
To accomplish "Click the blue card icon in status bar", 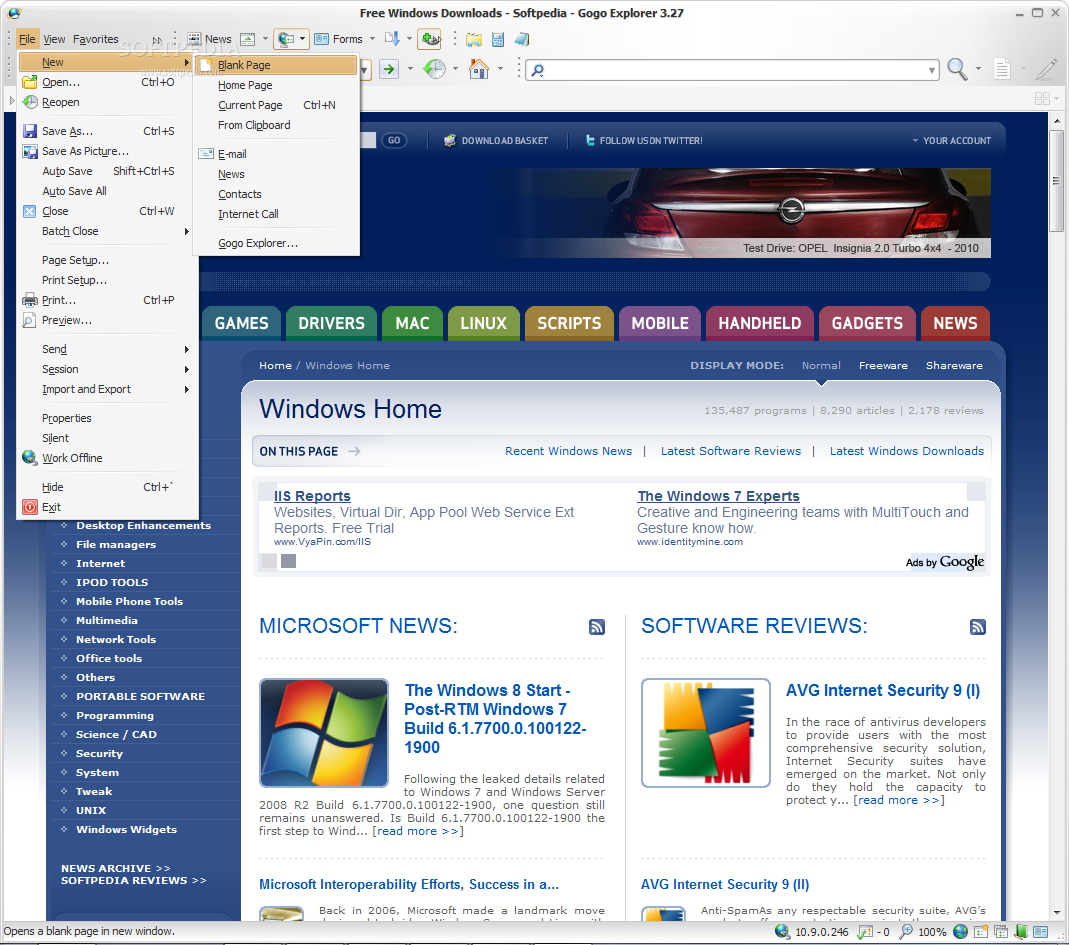I will (1040, 931).
